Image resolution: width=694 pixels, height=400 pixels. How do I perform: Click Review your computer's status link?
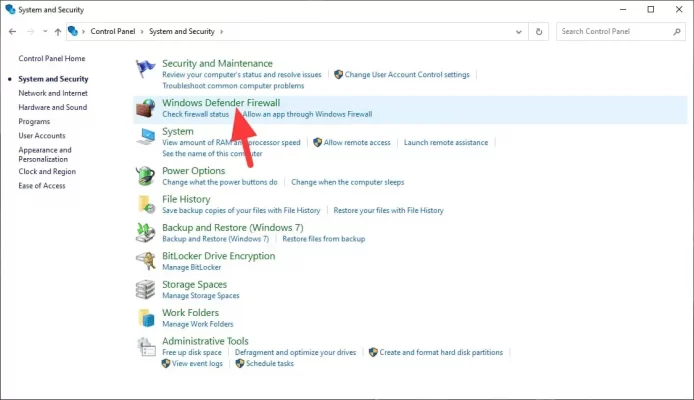(x=242, y=74)
